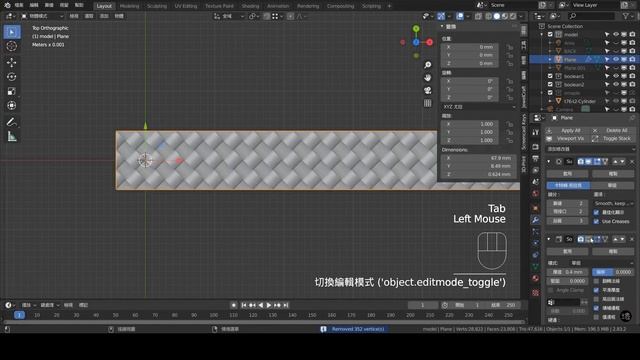Uncheck the boolean1 collection checkbox

click(x=550, y=76)
